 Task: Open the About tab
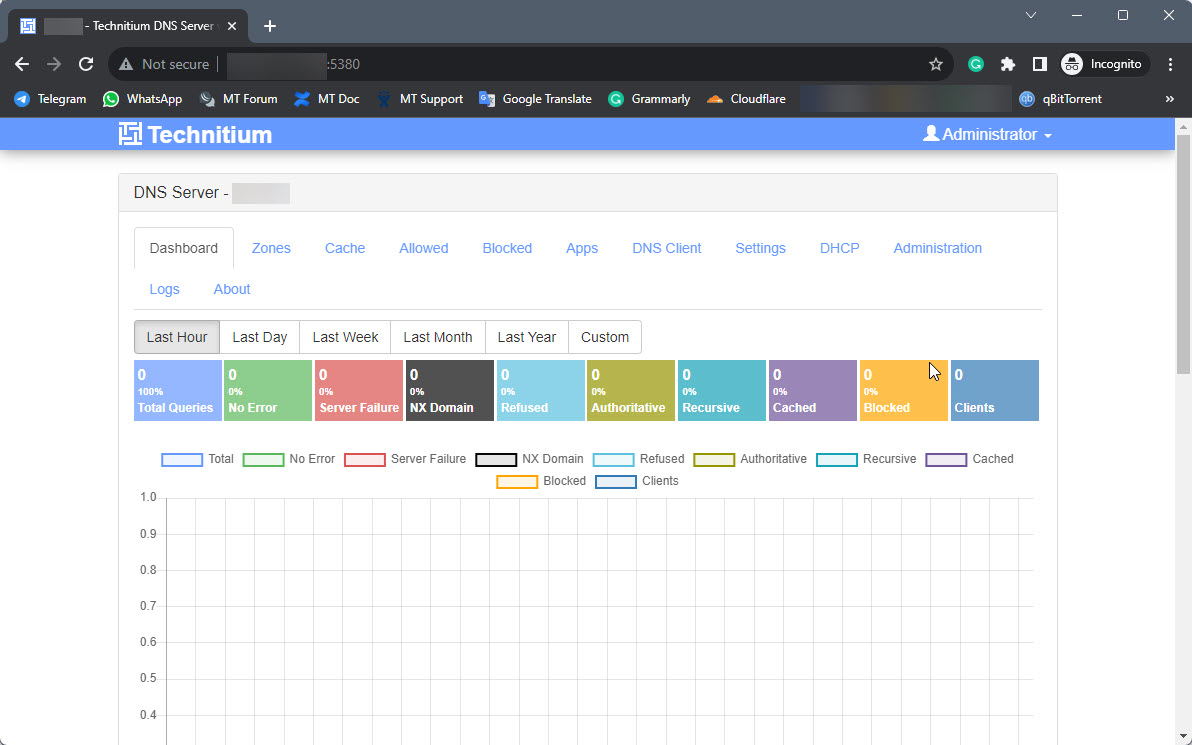coord(232,290)
